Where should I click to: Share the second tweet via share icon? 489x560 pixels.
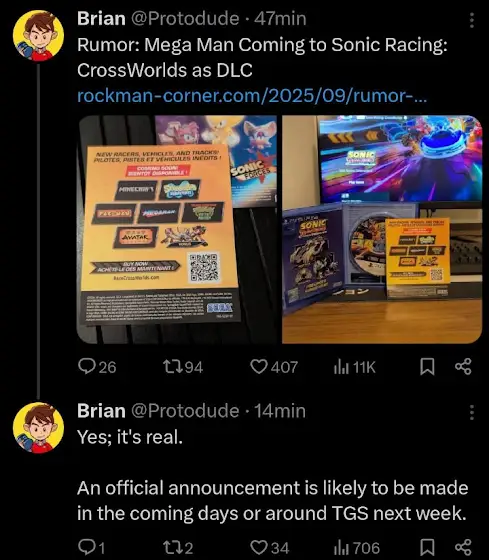tap(463, 548)
